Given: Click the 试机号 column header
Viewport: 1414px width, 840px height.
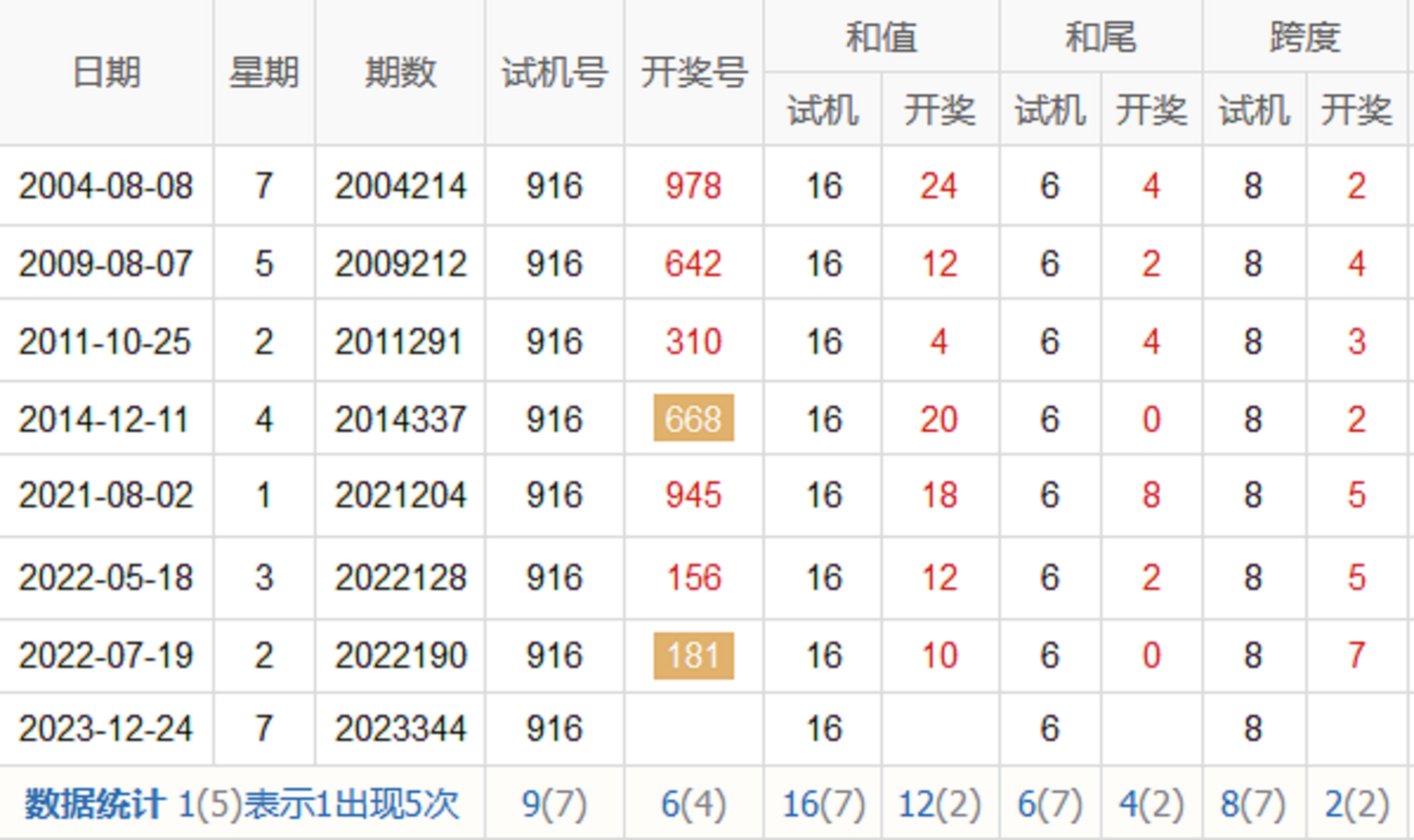Looking at the screenshot, I should (554, 73).
